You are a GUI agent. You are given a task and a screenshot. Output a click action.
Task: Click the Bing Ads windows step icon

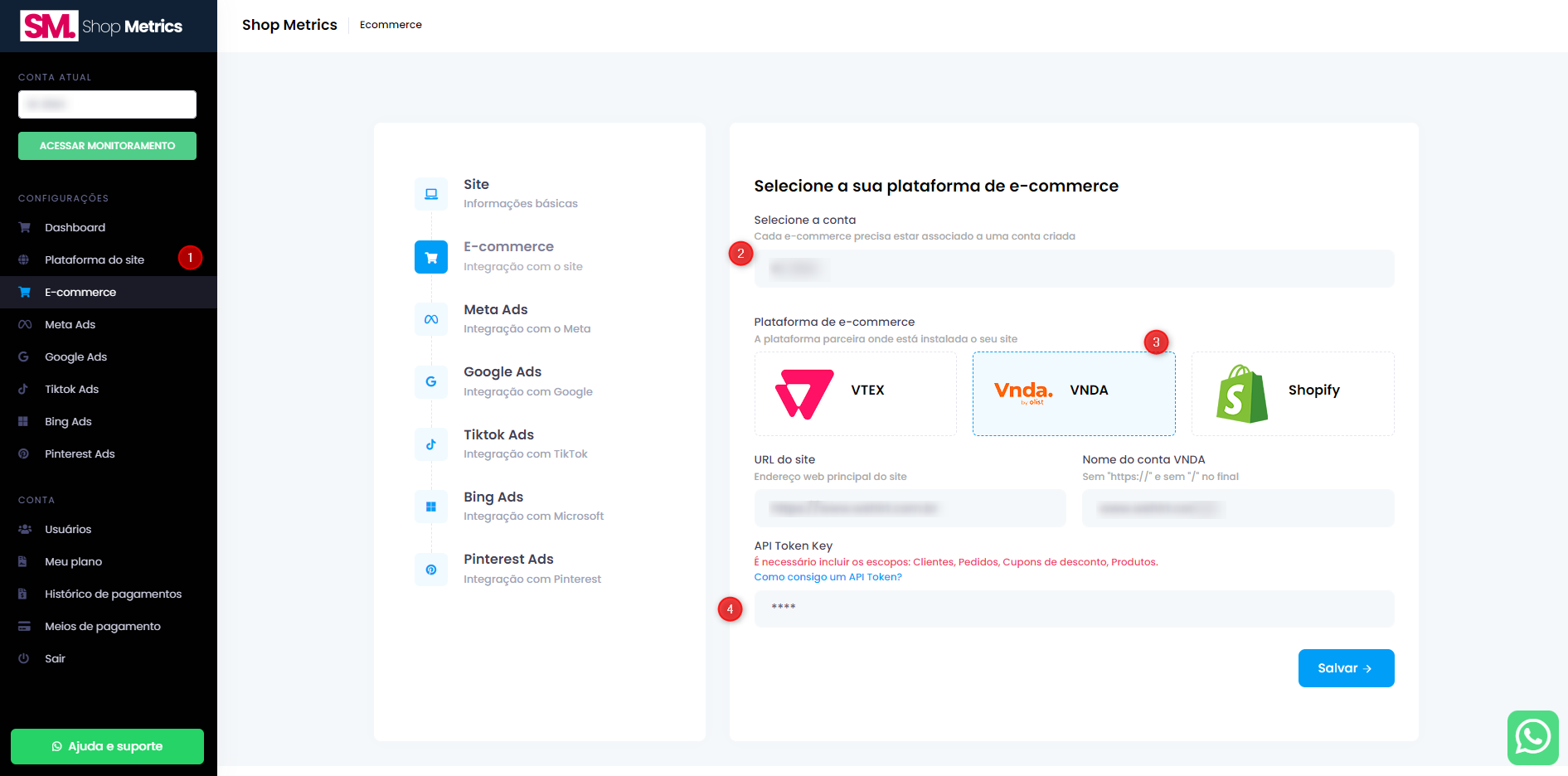click(x=431, y=507)
